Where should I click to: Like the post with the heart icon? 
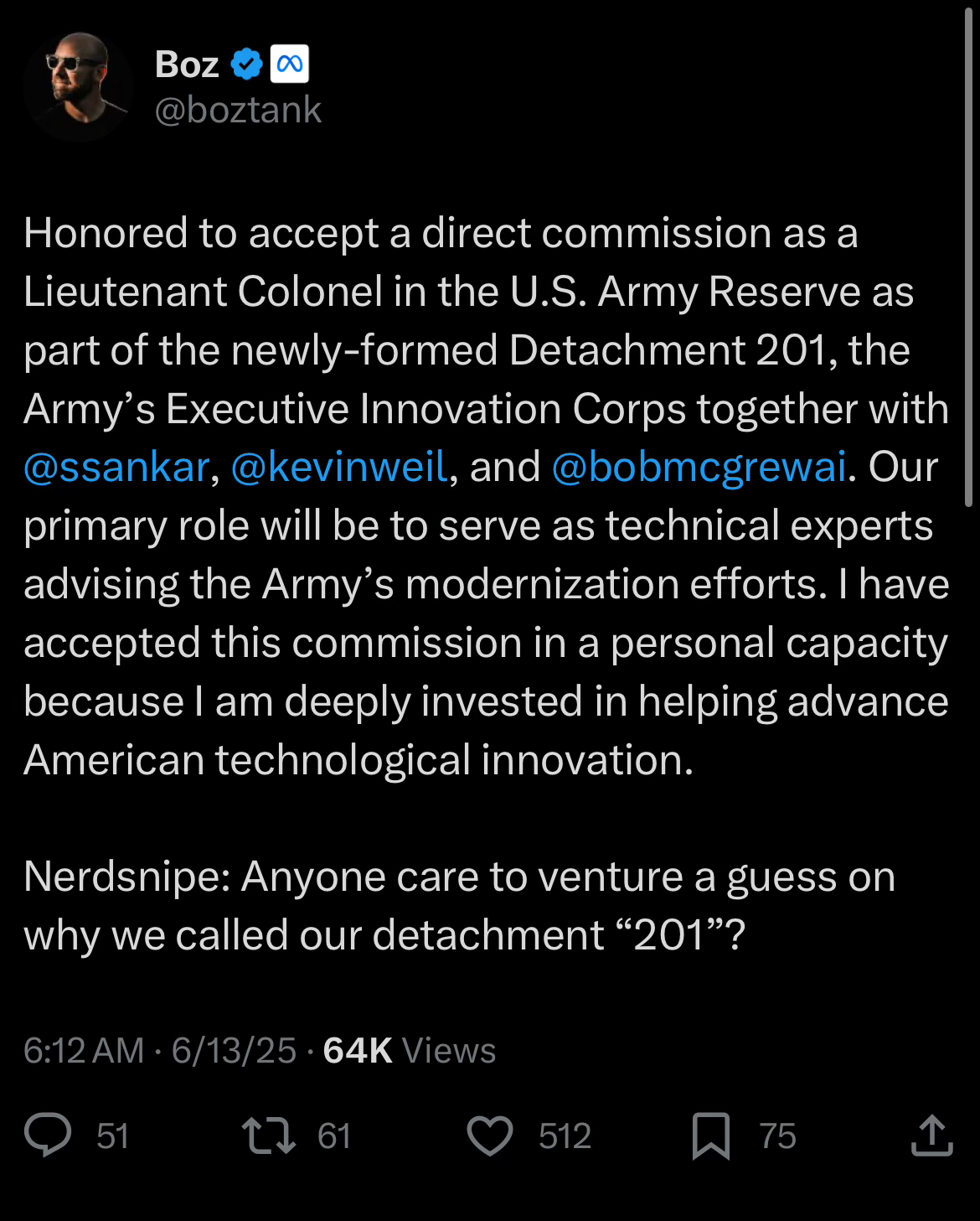pos(489,1136)
